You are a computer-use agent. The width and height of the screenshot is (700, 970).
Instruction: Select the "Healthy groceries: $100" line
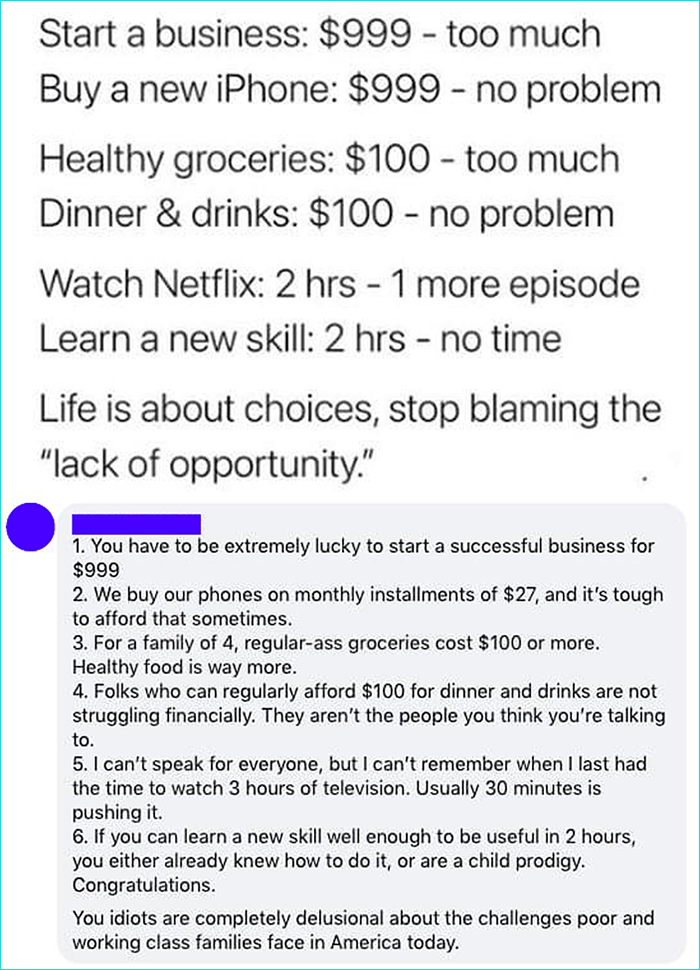329,159
